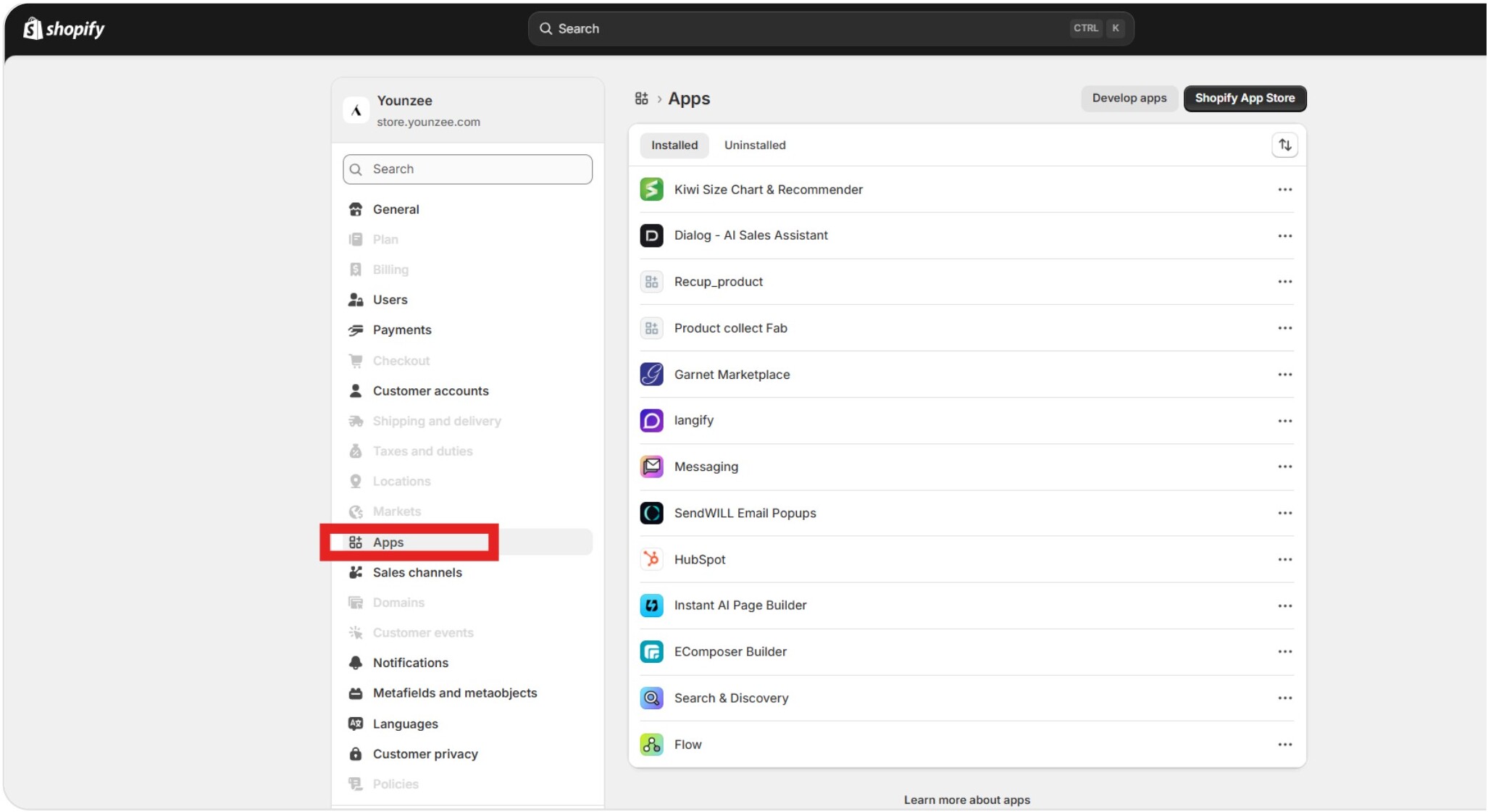Click the Garnet Marketplace app icon
Screen dimensions: 1488x812
point(651,374)
